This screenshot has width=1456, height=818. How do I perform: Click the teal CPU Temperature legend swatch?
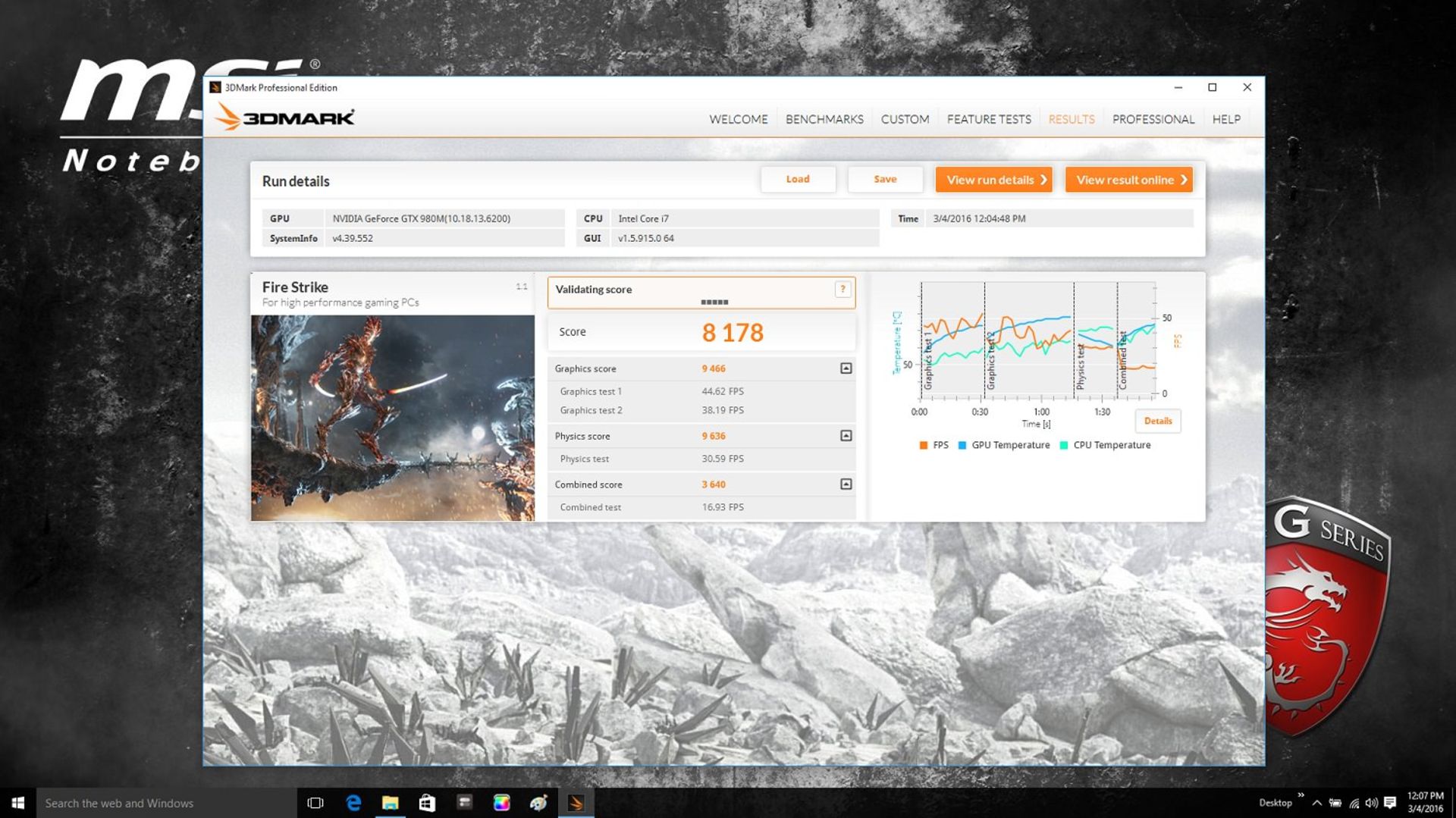click(x=1063, y=445)
